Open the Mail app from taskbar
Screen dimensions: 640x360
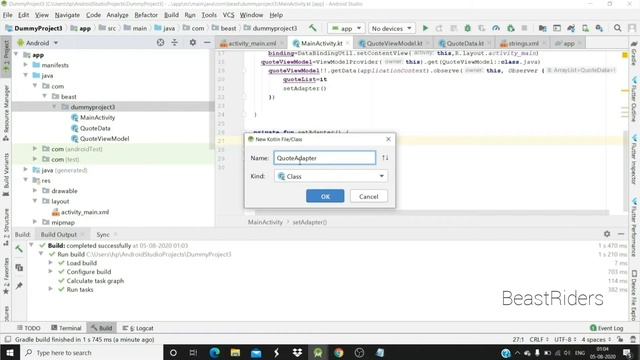click(256, 353)
